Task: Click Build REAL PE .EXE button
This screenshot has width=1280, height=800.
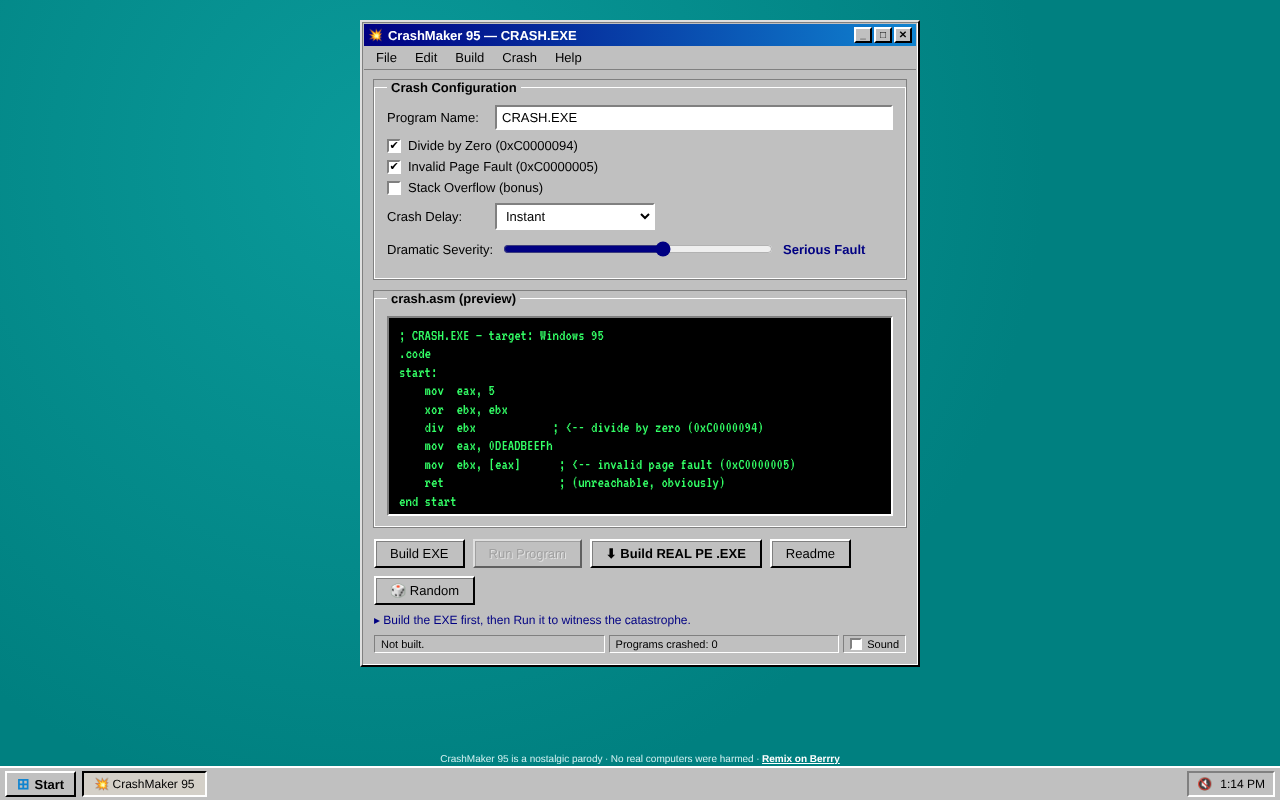Action: [x=676, y=554]
